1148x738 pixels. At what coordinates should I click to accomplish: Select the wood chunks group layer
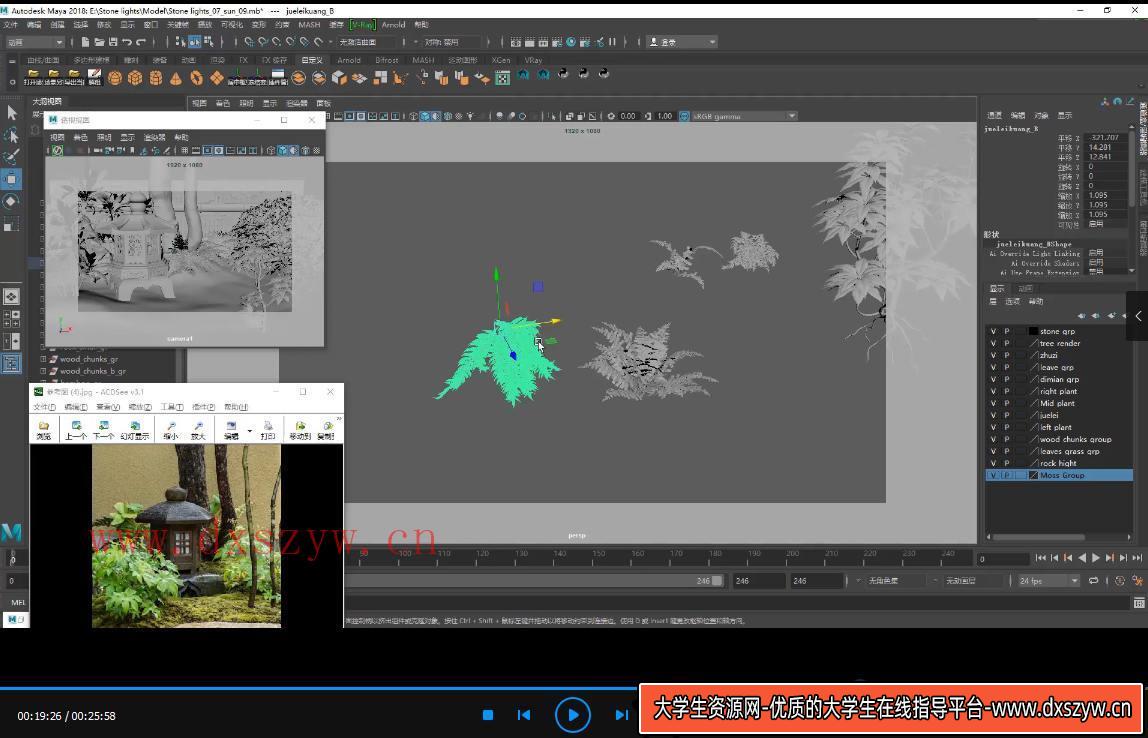(1076, 439)
